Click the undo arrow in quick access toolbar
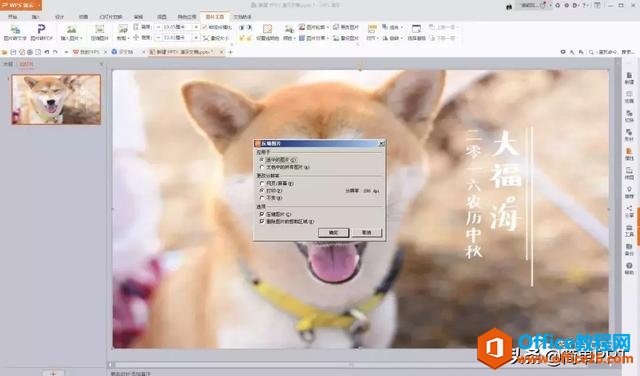Viewport: 640px width, 376px height. [47, 52]
